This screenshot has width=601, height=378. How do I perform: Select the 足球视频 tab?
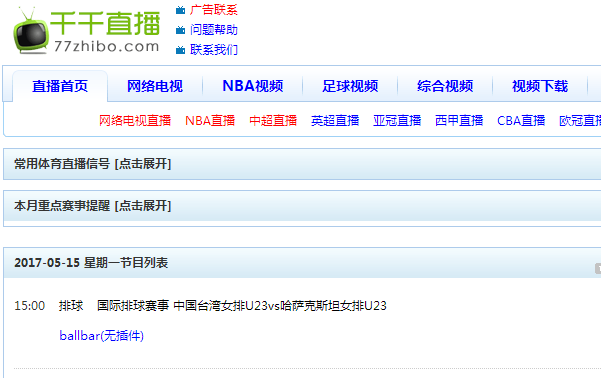(x=350, y=86)
